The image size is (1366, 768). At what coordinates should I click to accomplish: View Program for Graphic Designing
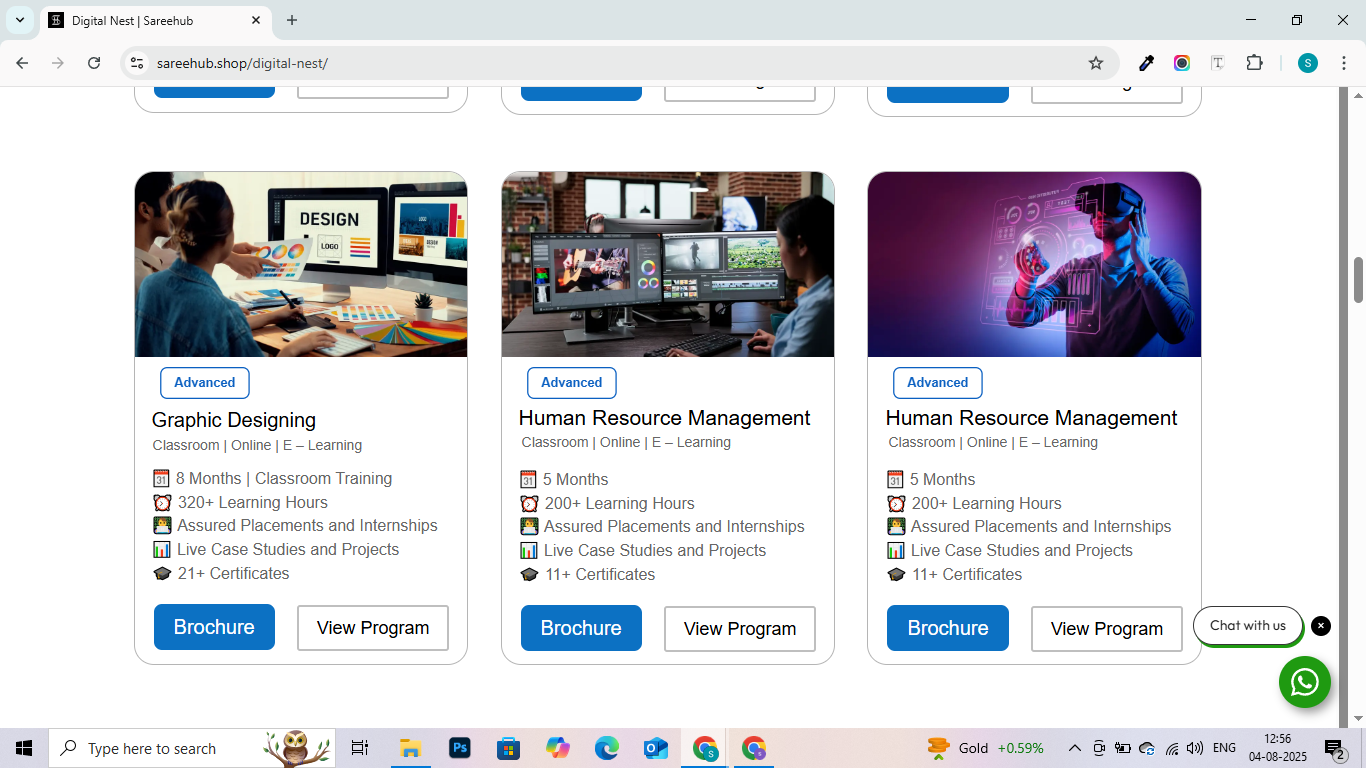pos(372,628)
